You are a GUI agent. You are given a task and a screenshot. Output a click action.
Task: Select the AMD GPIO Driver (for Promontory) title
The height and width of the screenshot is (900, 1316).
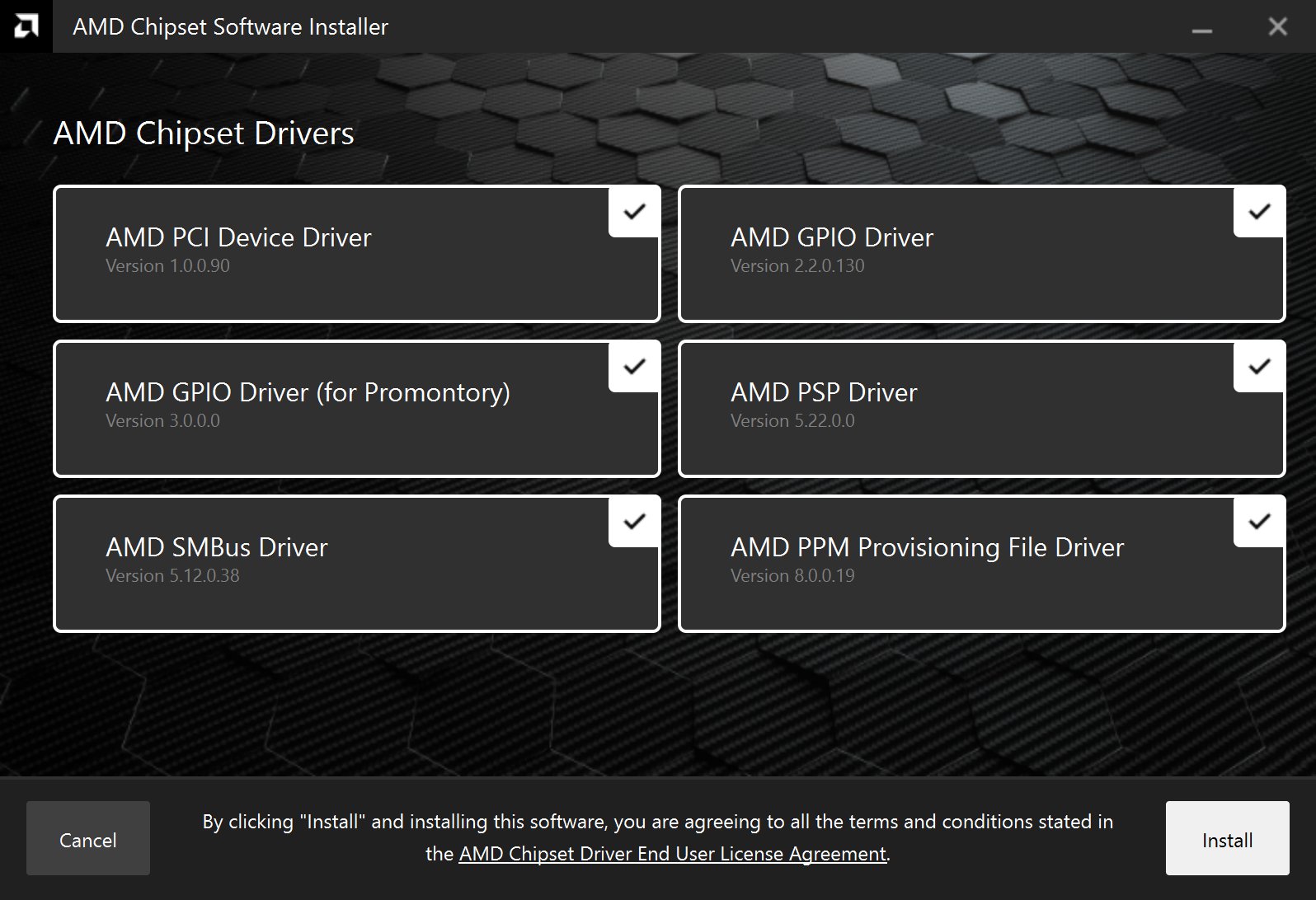pyautogui.click(x=308, y=392)
